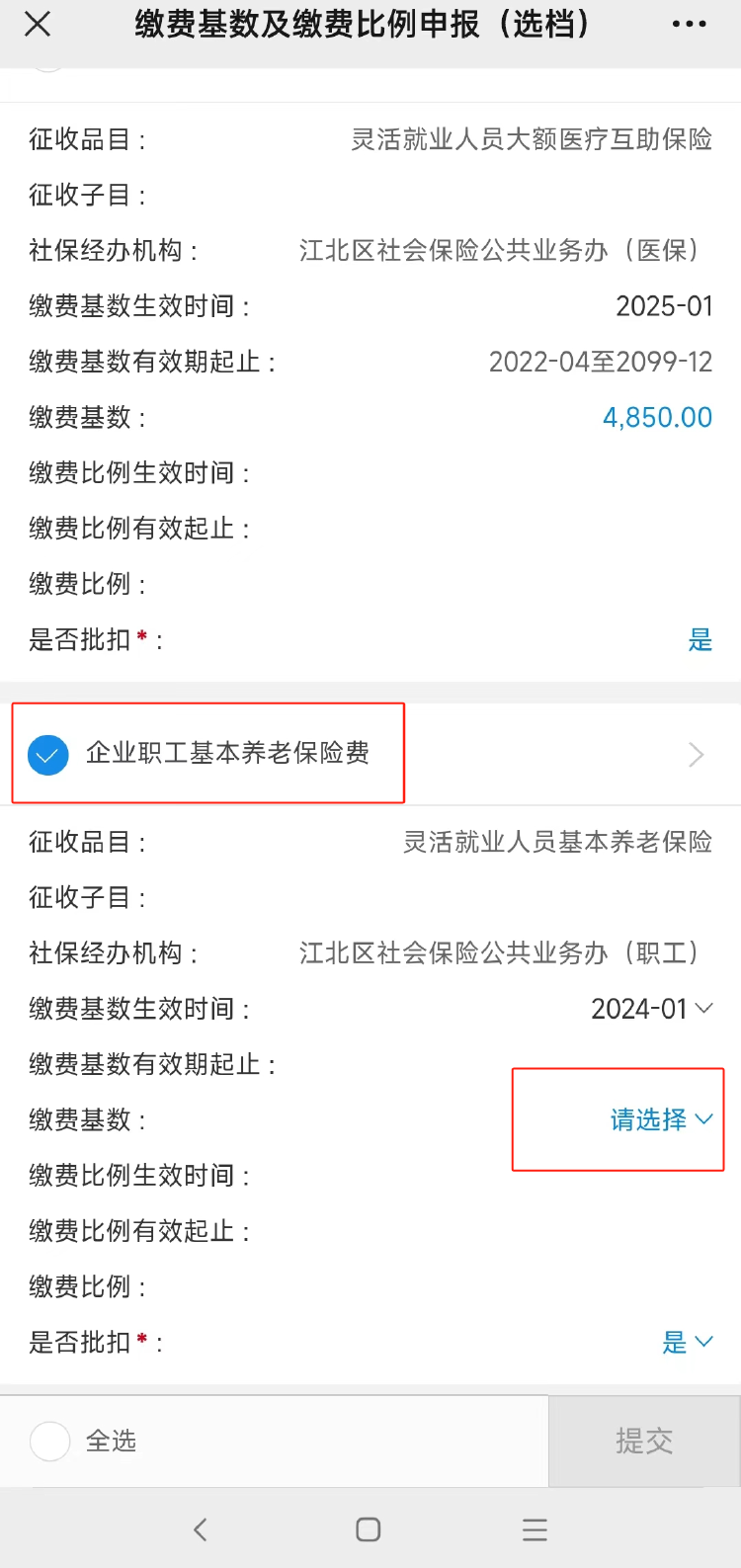
Task: Expand the 企业职工基本养老保险费 row arrow
Action: click(696, 756)
